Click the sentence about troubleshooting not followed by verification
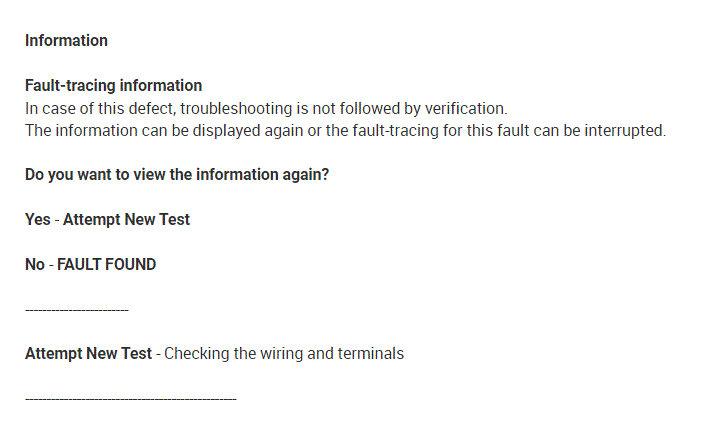This screenshot has height=441, width=721. pos(266,108)
